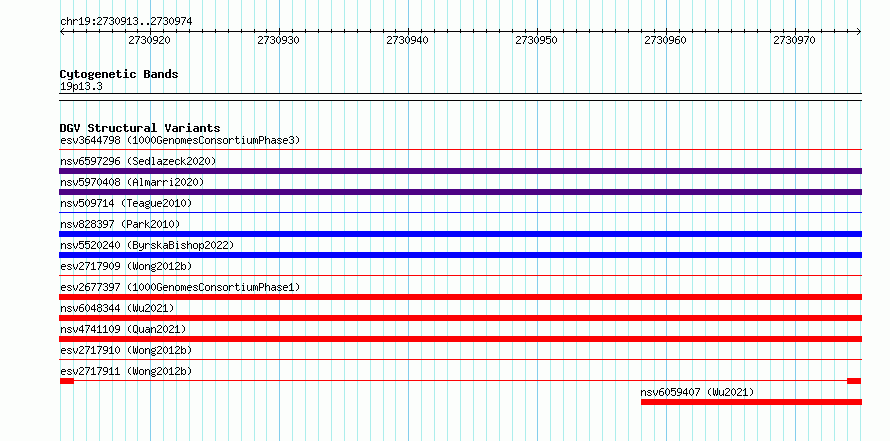Open variant esv3644798 (1000GenomesConsortiumPhase3) label
The image size is (890, 441).
point(180,140)
